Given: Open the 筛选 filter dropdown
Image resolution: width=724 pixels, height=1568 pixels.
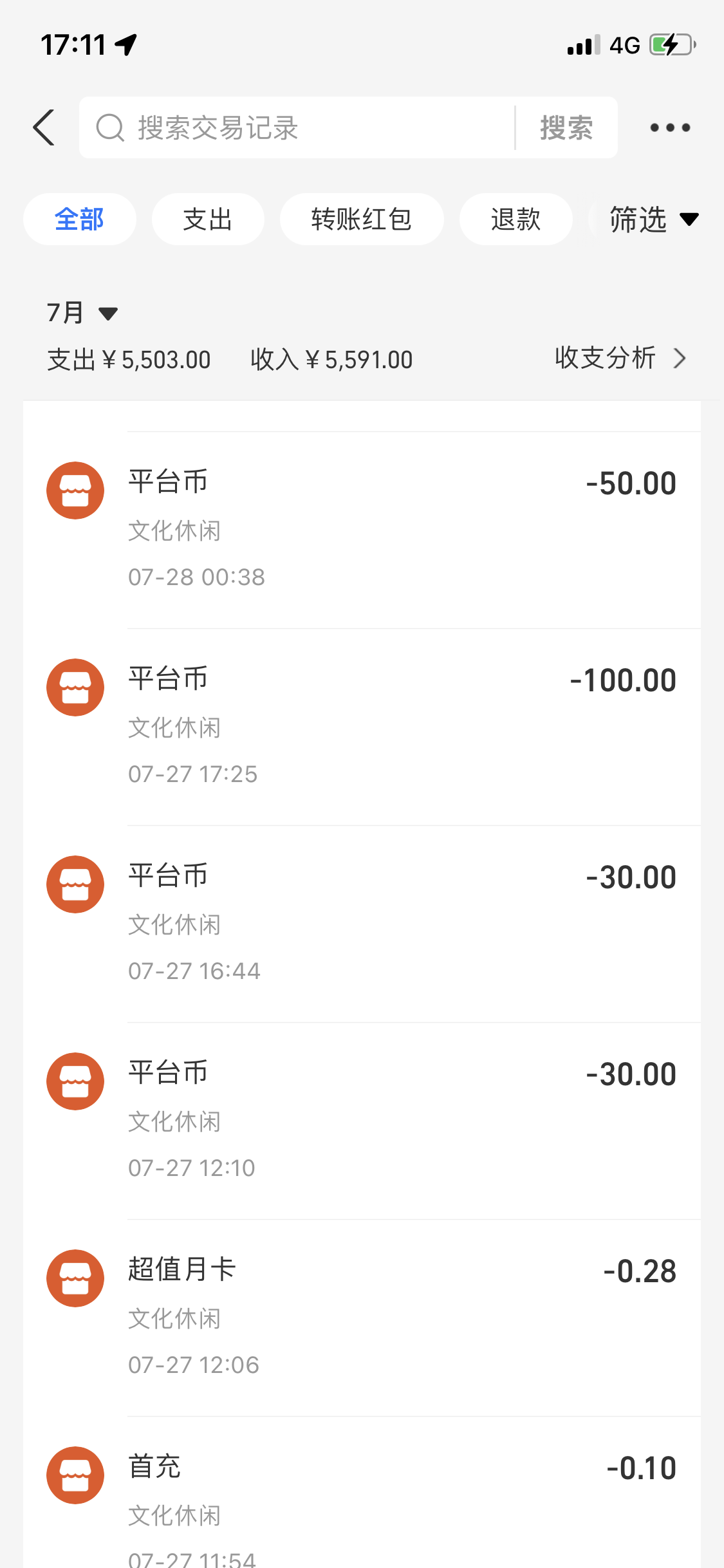Looking at the screenshot, I should [653, 219].
